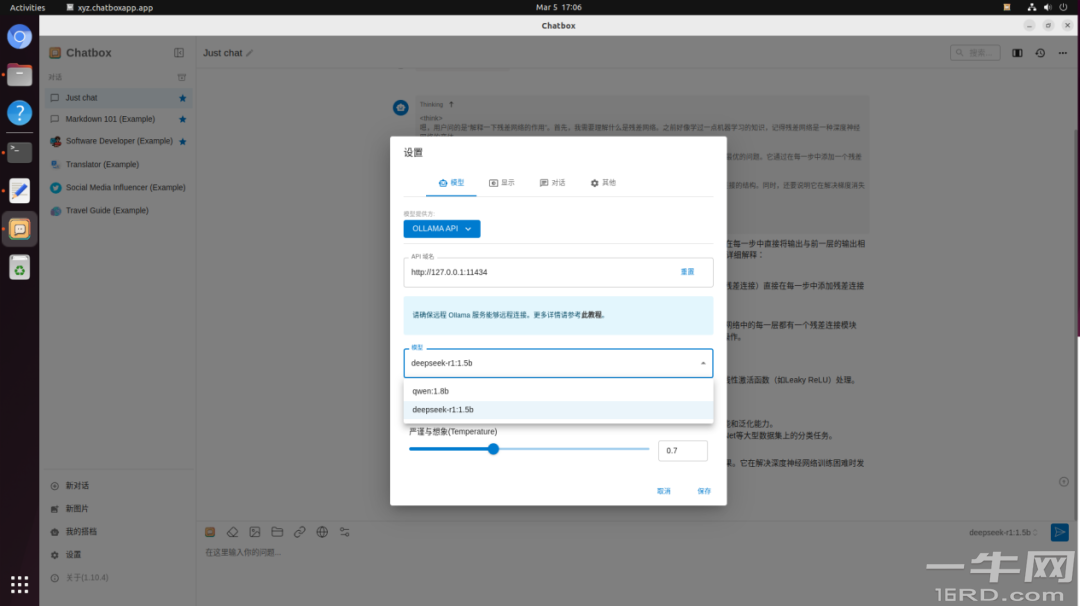Save settings with 保存 button
Image resolution: width=1080 pixels, height=606 pixels.
point(704,491)
